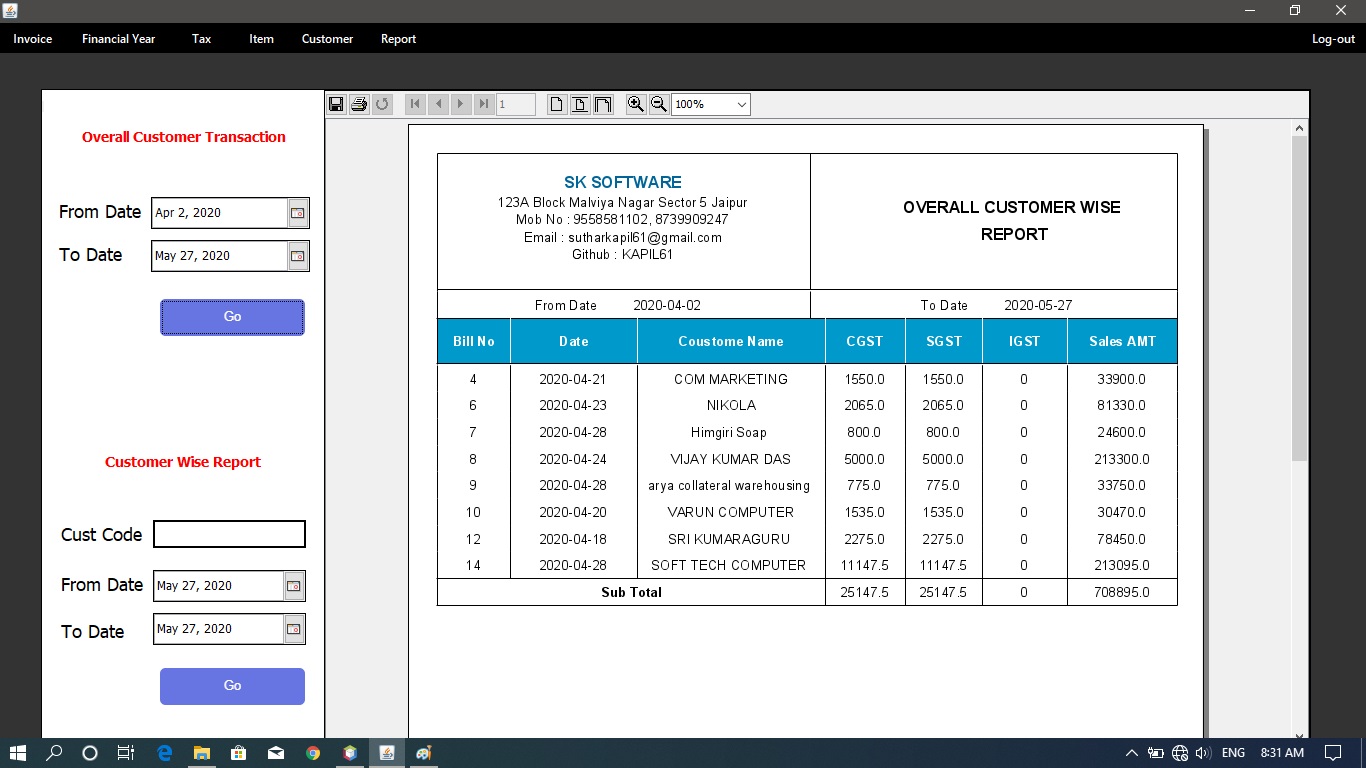1366x768 pixels.
Task: Click the previous page arrow icon
Action: (437, 104)
